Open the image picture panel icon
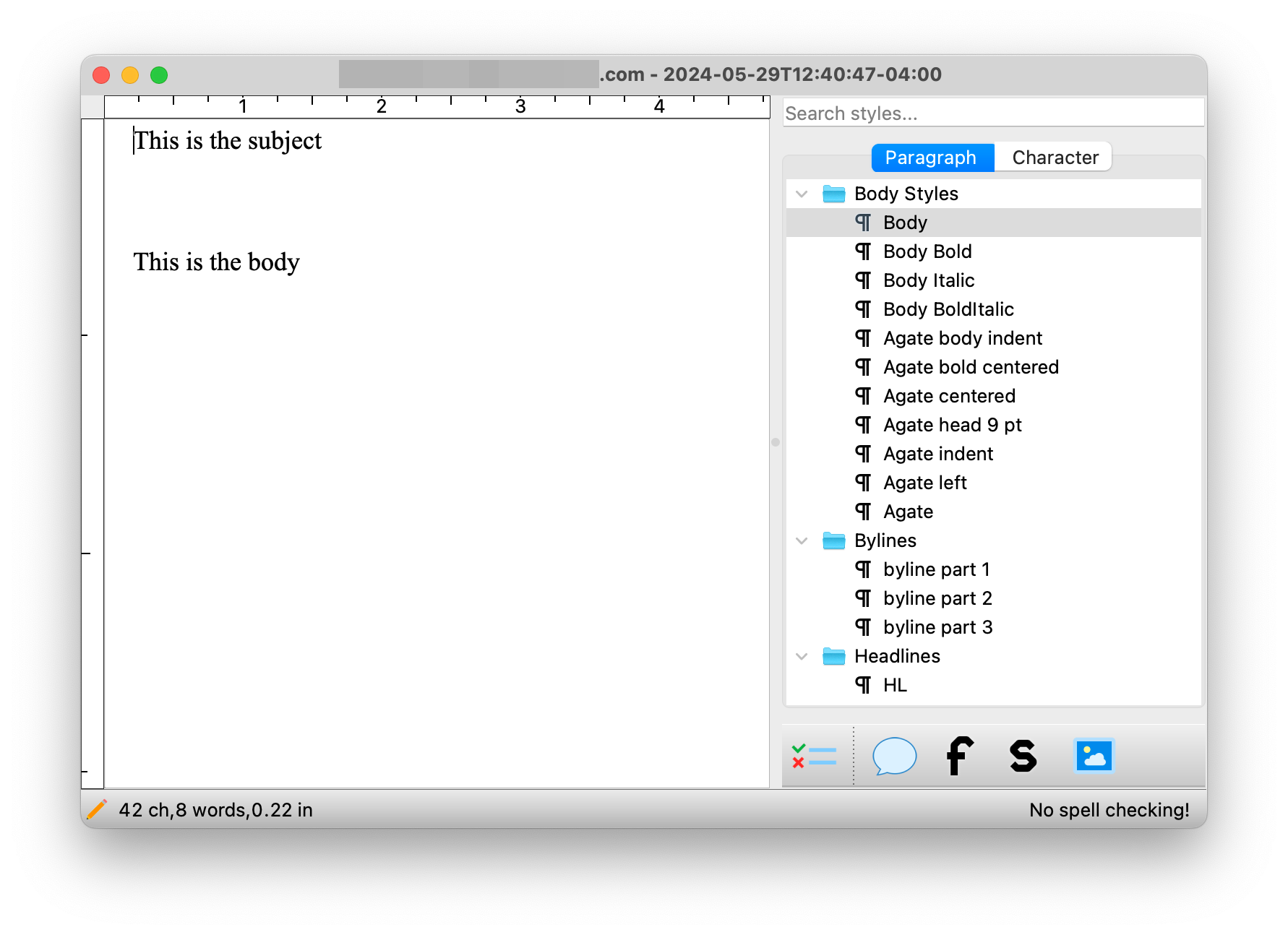The width and height of the screenshot is (1288, 935). tap(1094, 757)
